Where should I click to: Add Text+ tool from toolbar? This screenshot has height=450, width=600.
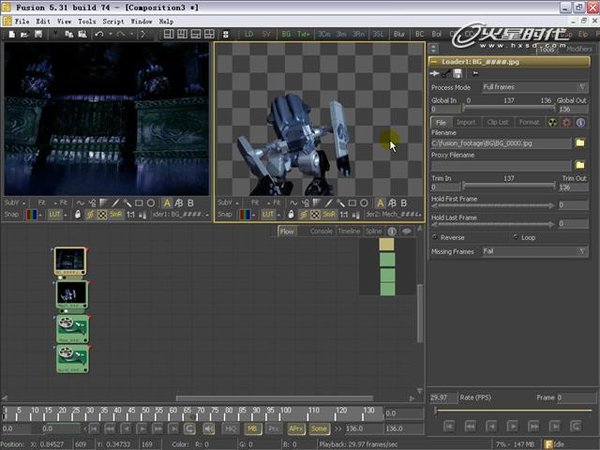tap(303, 34)
